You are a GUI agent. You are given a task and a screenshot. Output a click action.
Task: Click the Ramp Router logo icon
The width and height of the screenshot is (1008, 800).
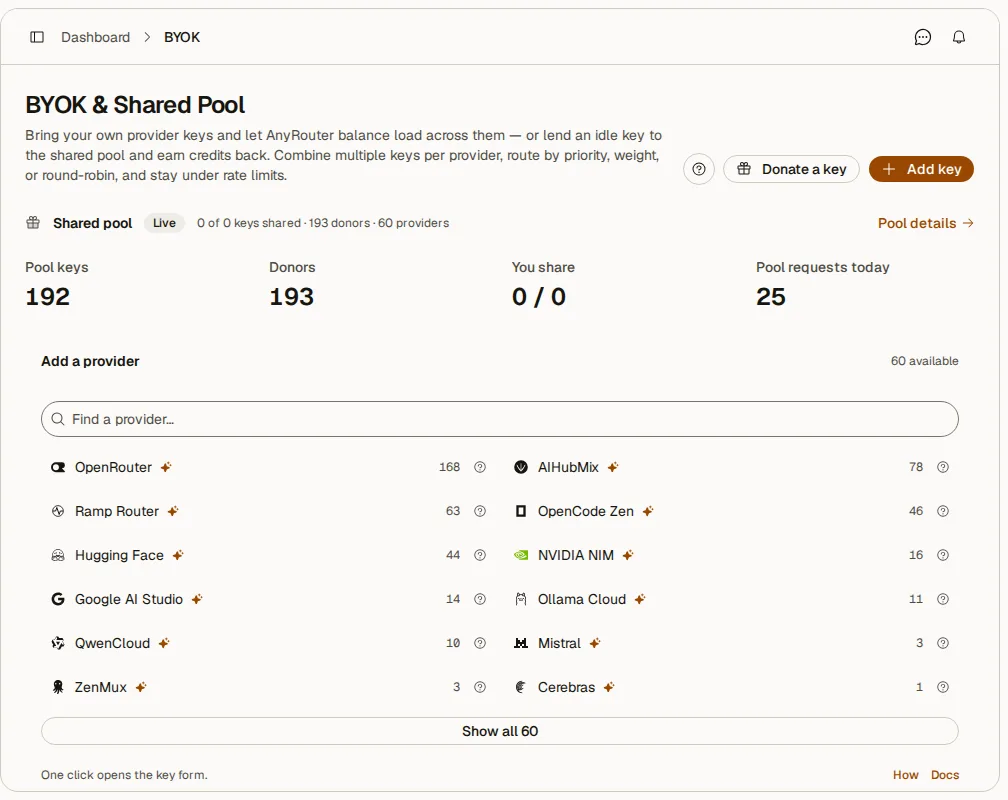click(x=58, y=511)
